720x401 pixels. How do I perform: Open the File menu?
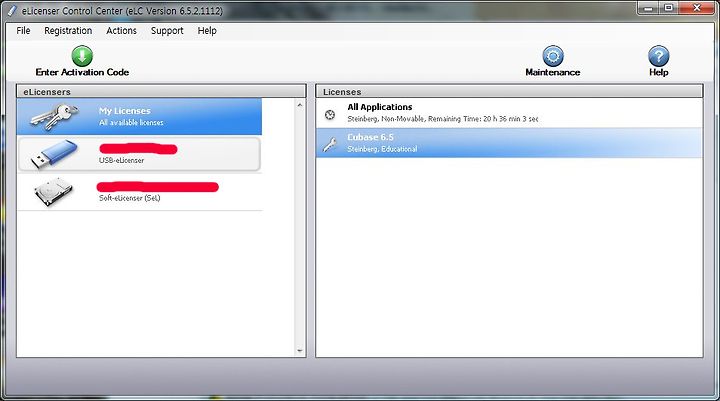click(23, 31)
